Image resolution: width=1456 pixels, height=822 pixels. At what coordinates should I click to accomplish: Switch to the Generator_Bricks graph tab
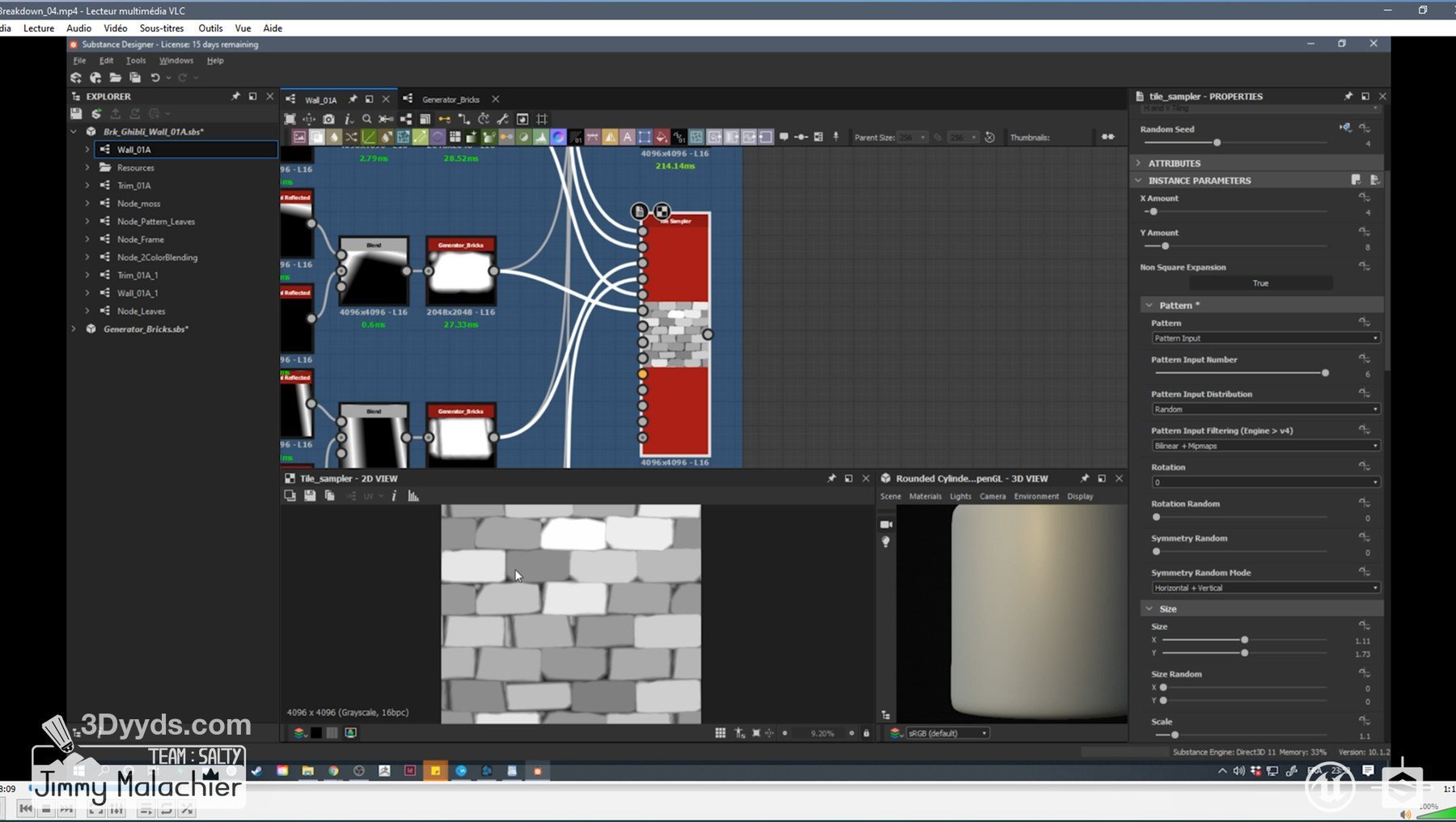[x=451, y=100]
